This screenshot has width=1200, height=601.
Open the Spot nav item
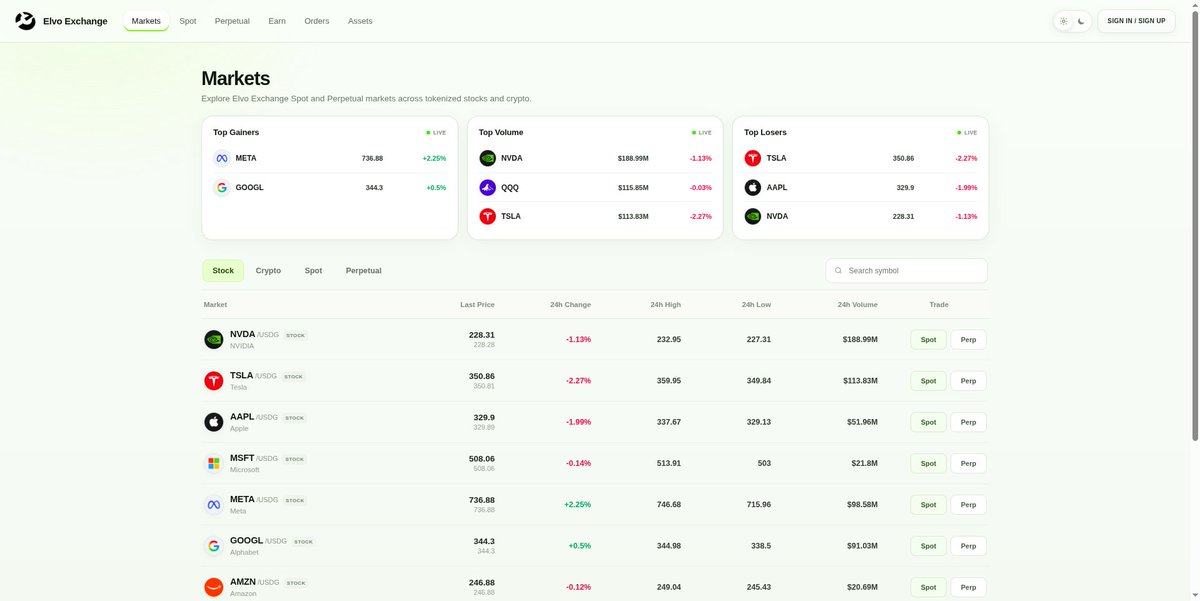188,21
